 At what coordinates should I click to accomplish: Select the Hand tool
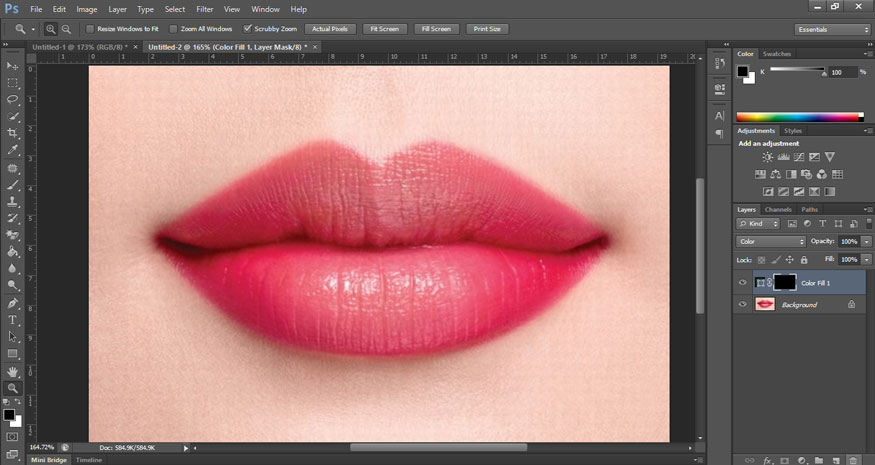coord(12,372)
